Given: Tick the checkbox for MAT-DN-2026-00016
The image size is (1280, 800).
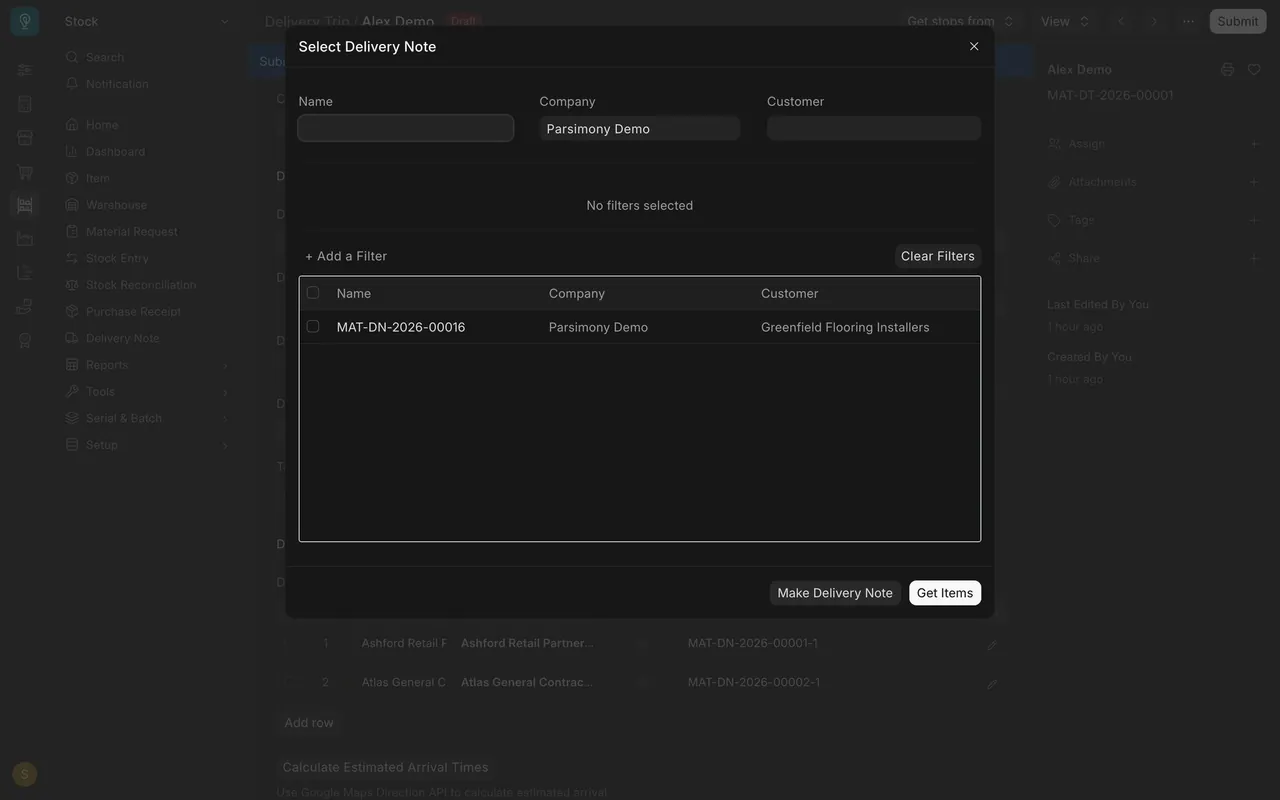Looking at the screenshot, I should point(313,326).
